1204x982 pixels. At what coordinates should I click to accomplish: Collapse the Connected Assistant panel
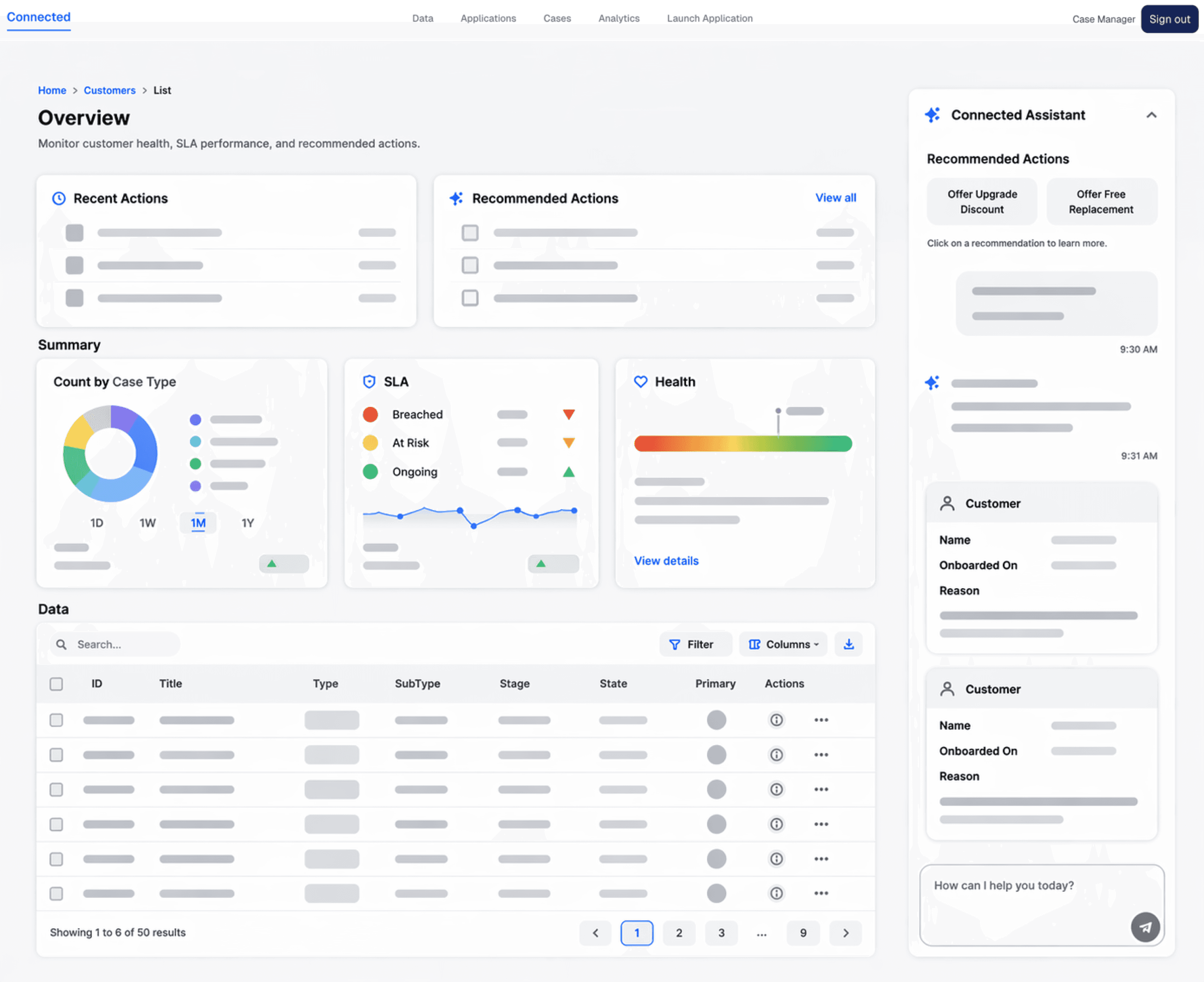pyautogui.click(x=1151, y=115)
